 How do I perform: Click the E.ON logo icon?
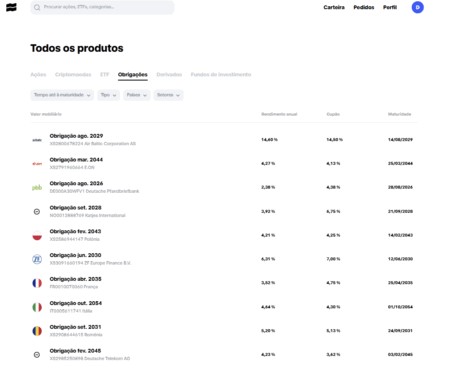(37, 164)
